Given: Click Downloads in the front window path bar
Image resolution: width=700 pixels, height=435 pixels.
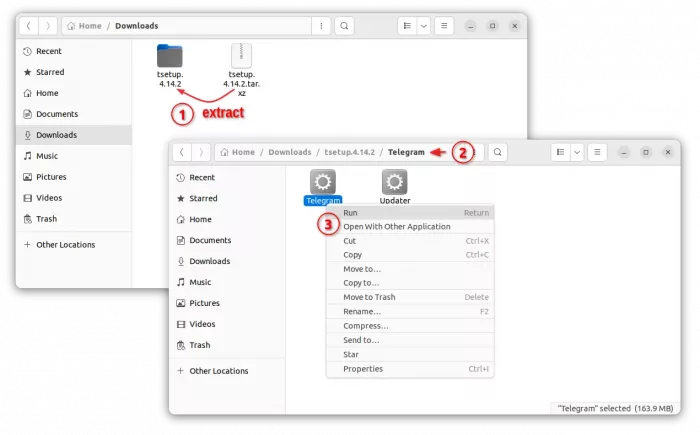Looking at the screenshot, I should pyautogui.click(x=289, y=152).
